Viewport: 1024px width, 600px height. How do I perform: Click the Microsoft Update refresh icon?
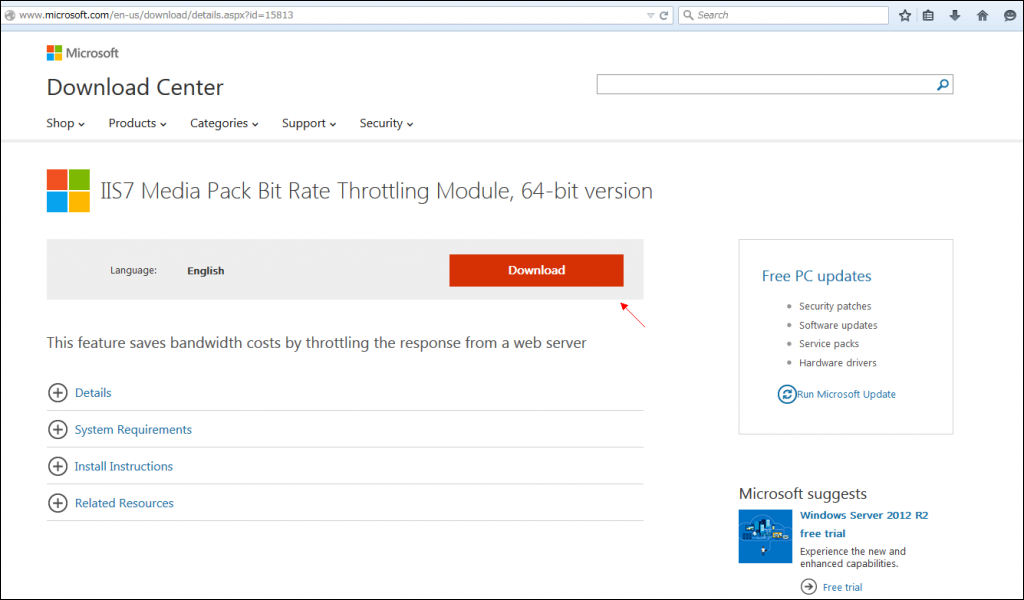pyautogui.click(x=787, y=394)
